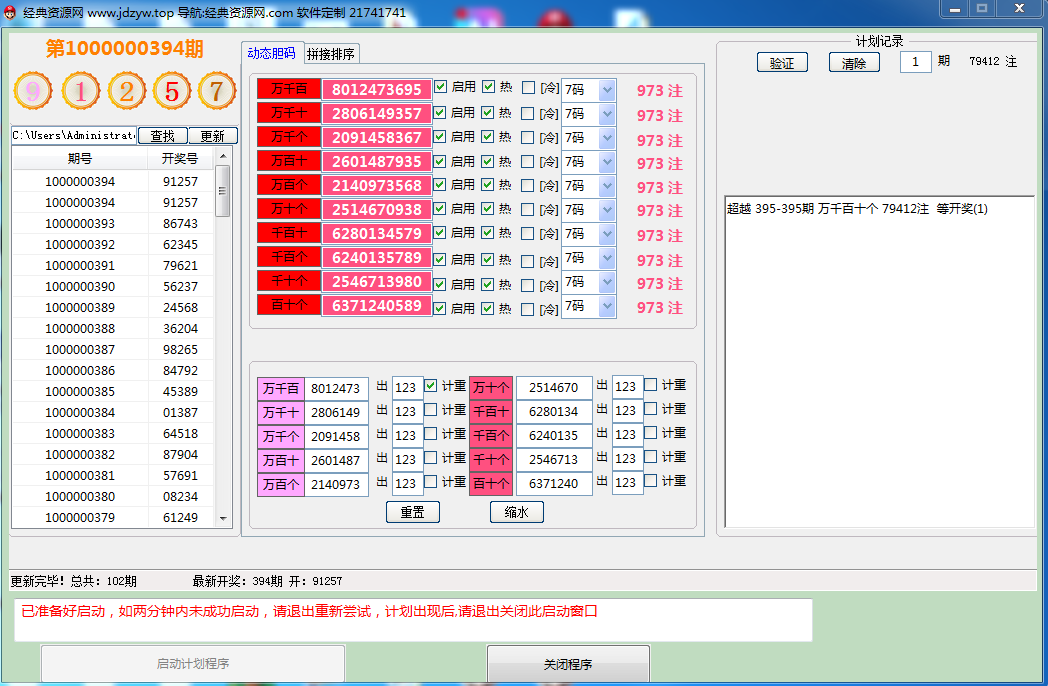Disable 启用 checkbox for 8012473695 row
The image size is (1048, 686).
(440, 88)
